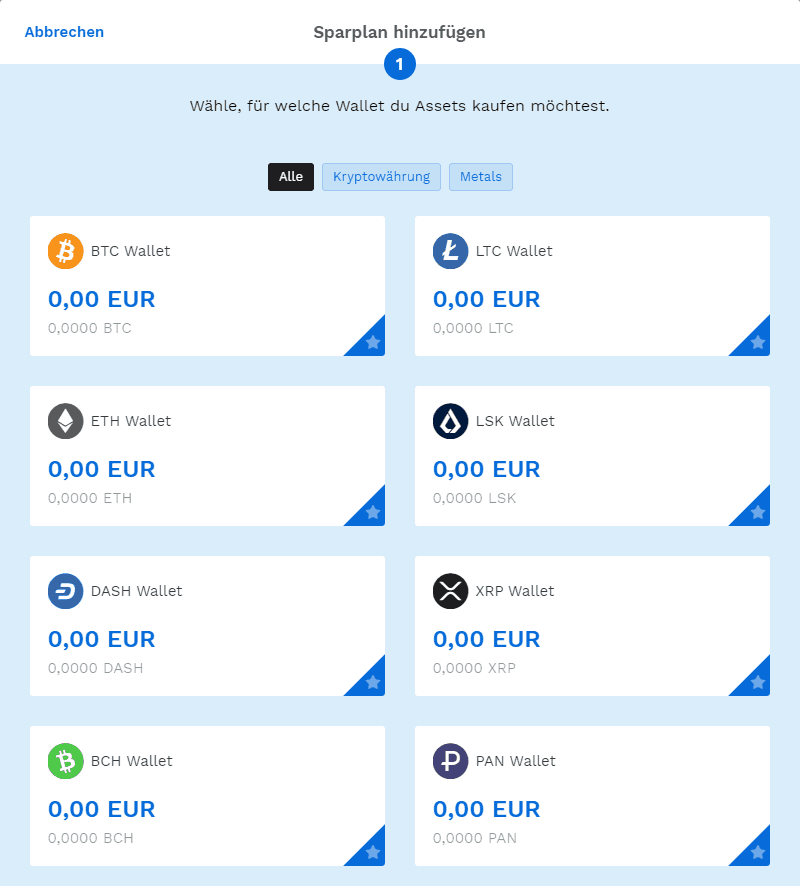The image size is (800, 886).
Task: Click Abbrechen to cancel the savings plan
Action: click(x=64, y=32)
